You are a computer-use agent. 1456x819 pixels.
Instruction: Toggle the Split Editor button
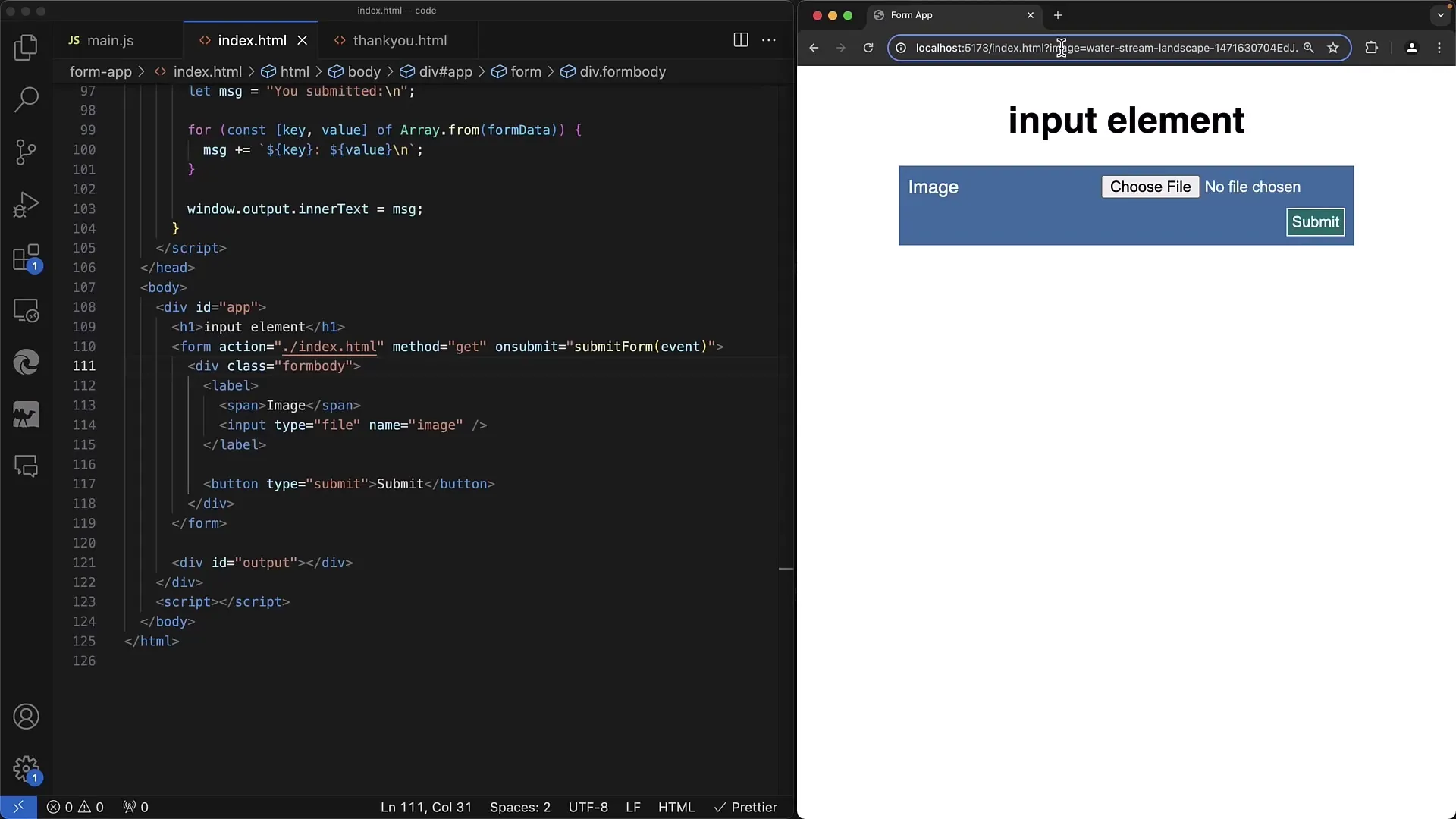[741, 40]
